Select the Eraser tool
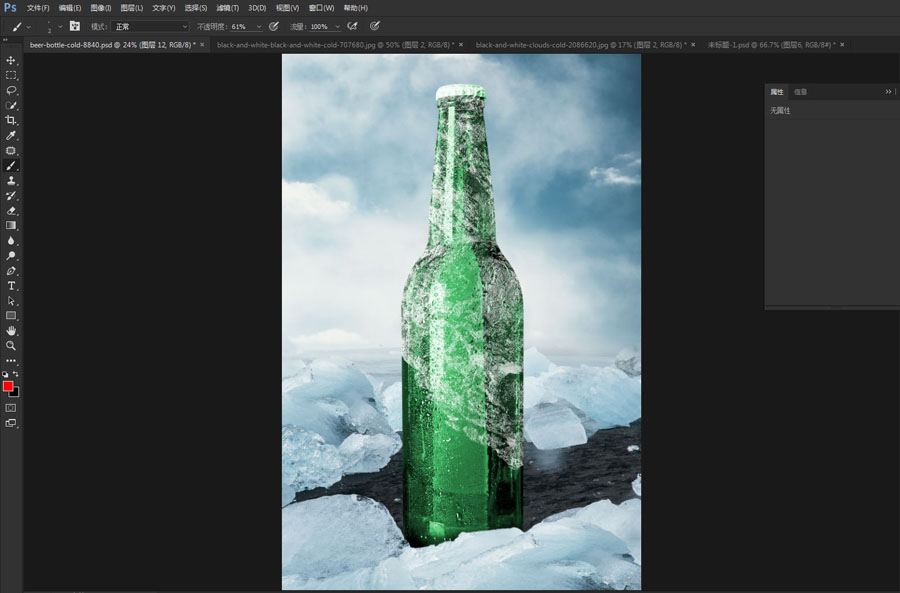Viewport: 900px width, 593px height. [x=12, y=211]
